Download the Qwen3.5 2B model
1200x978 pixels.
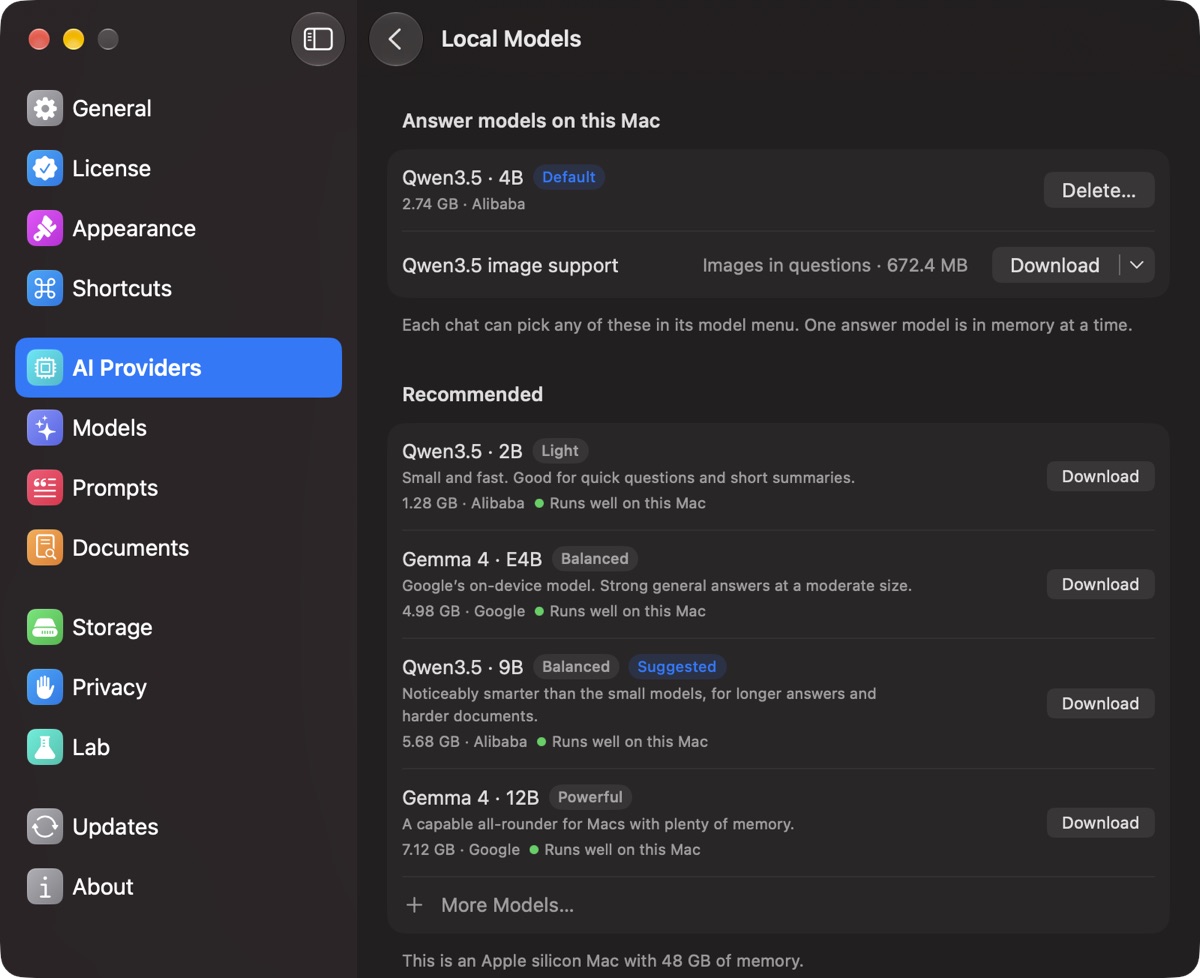pyautogui.click(x=1100, y=476)
